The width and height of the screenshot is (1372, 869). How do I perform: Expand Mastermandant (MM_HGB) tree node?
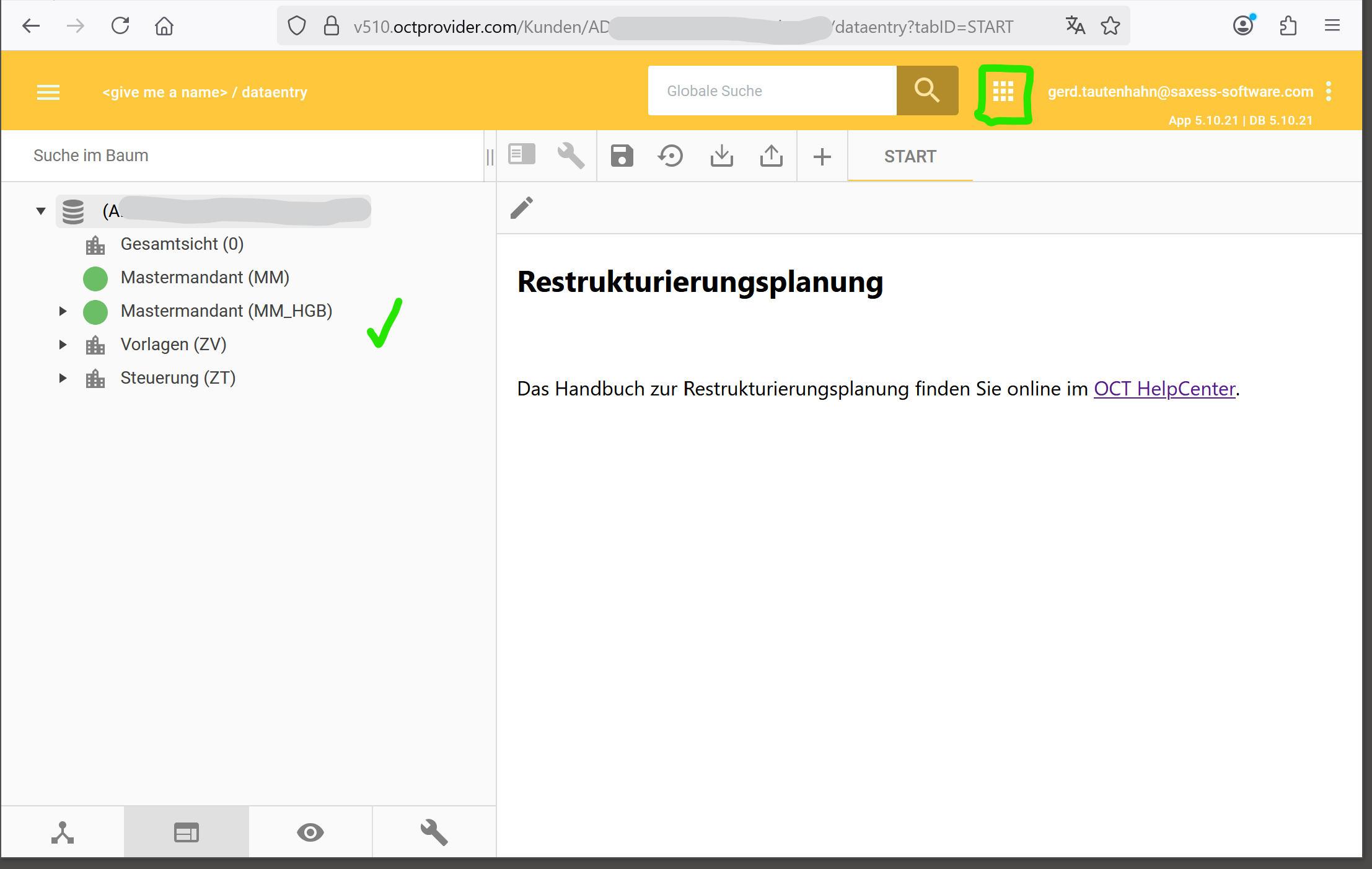click(x=63, y=311)
